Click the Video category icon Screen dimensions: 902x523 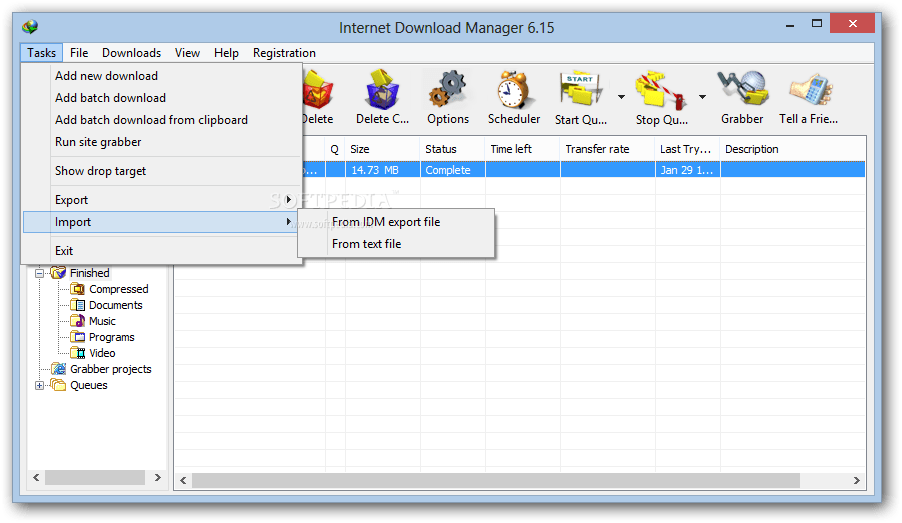tap(78, 353)
